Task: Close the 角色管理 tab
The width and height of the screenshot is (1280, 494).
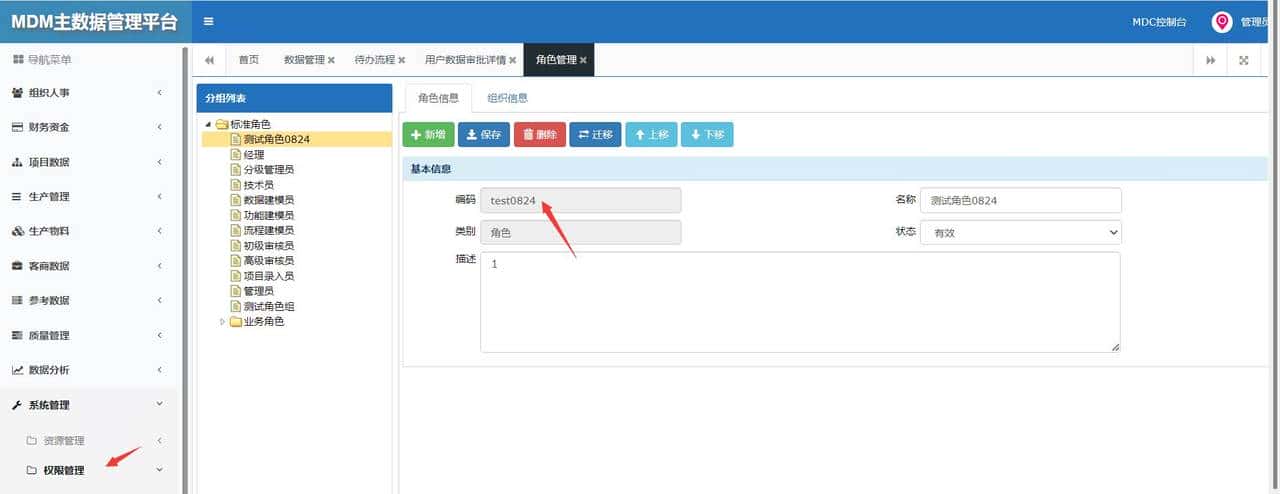Action: [583, 60]
